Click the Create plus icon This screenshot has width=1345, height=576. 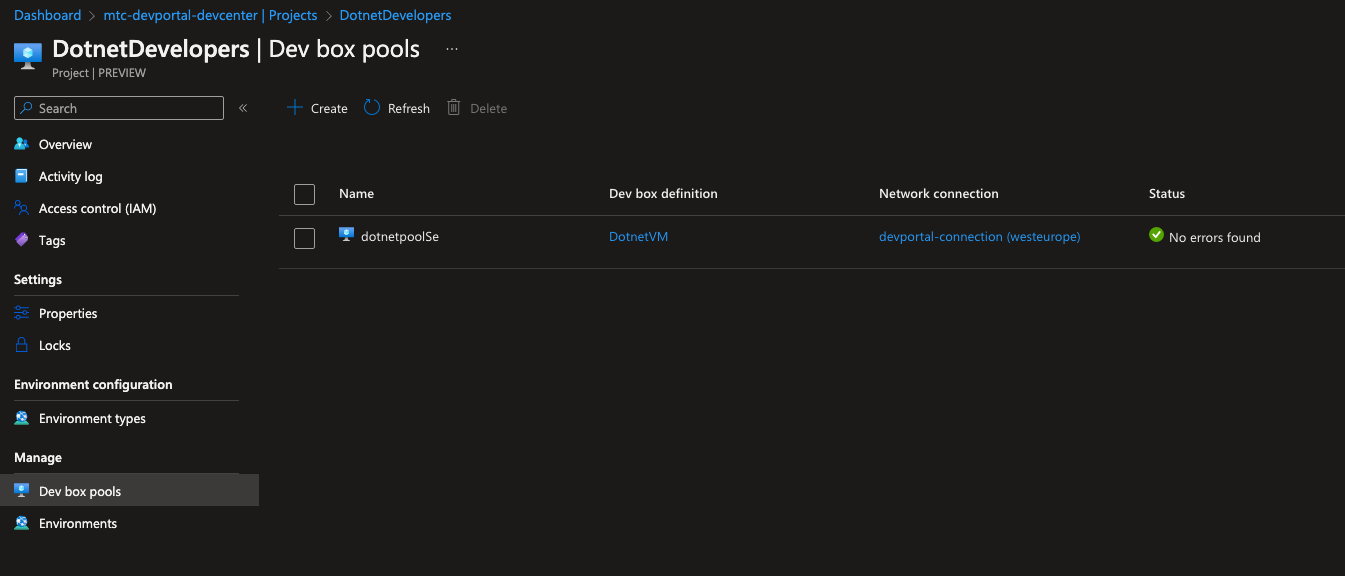[x=295, y=108]
